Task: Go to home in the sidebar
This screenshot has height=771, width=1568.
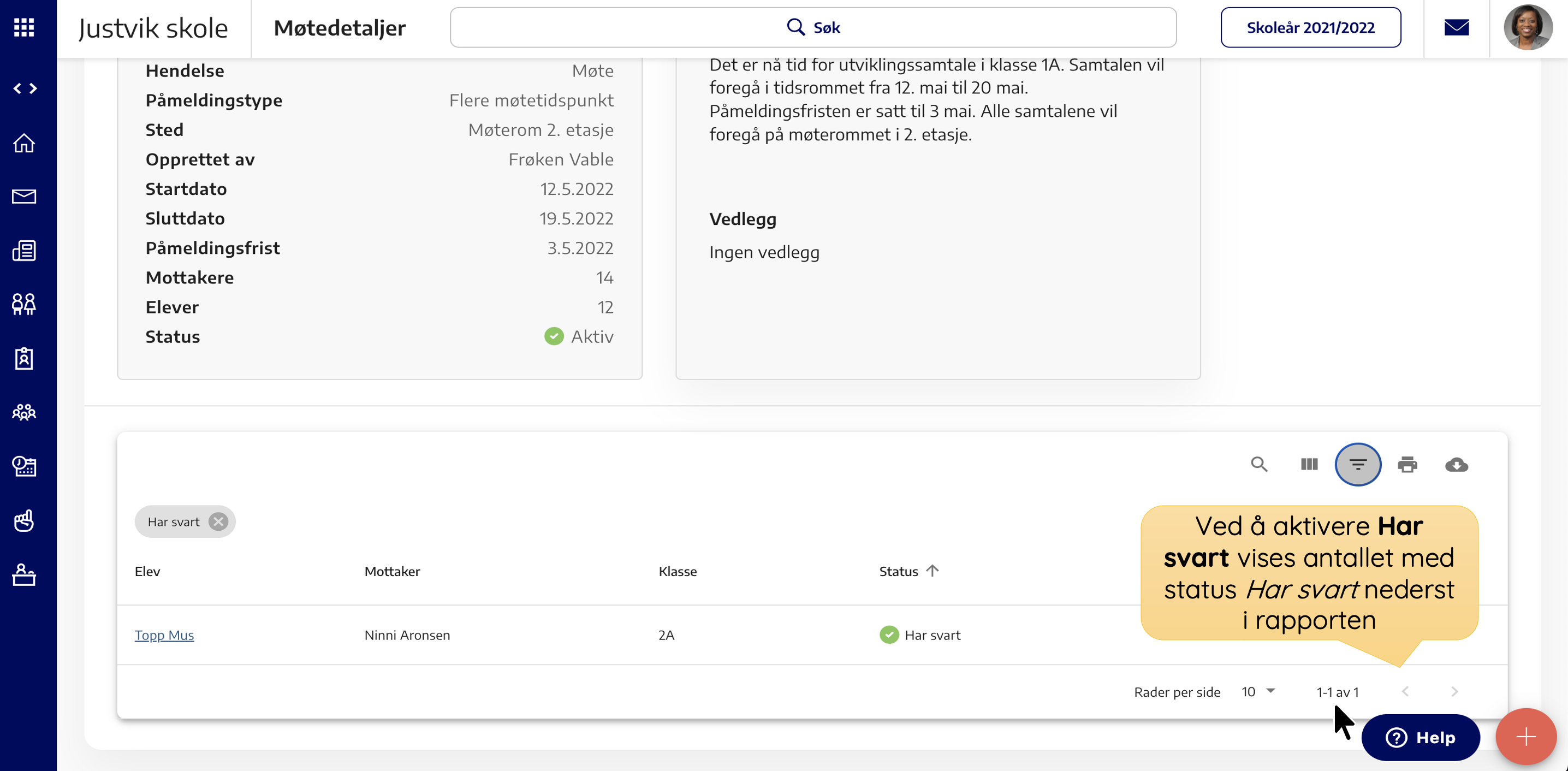Action: 25,143
